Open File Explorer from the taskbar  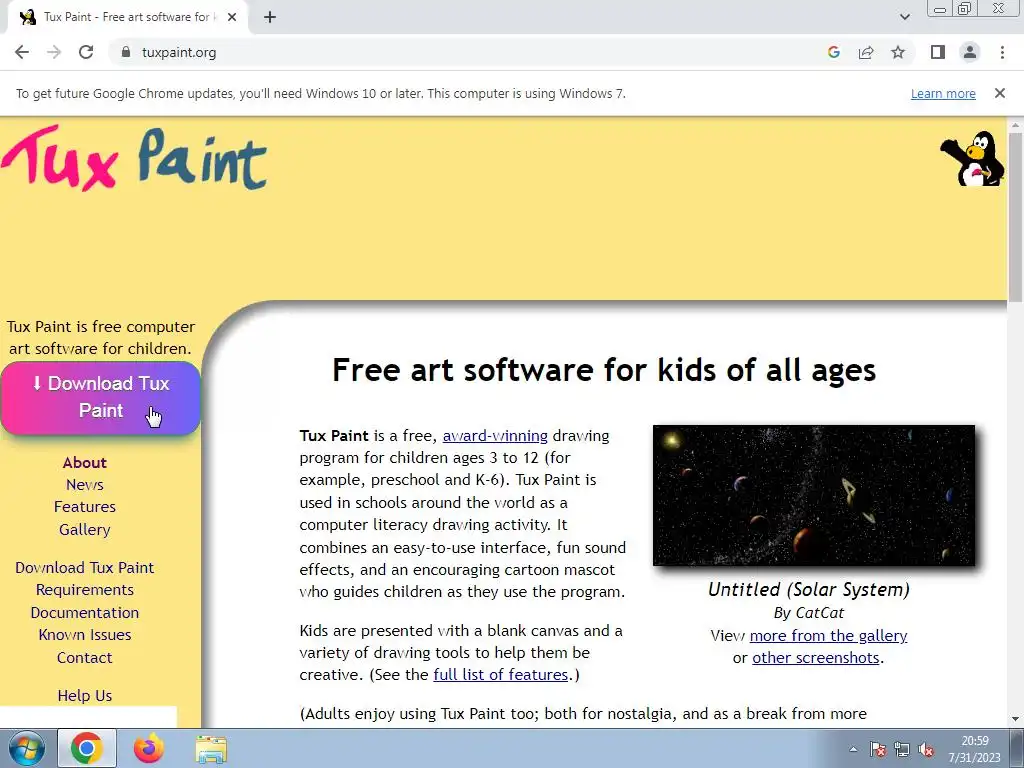pos(211,749)
